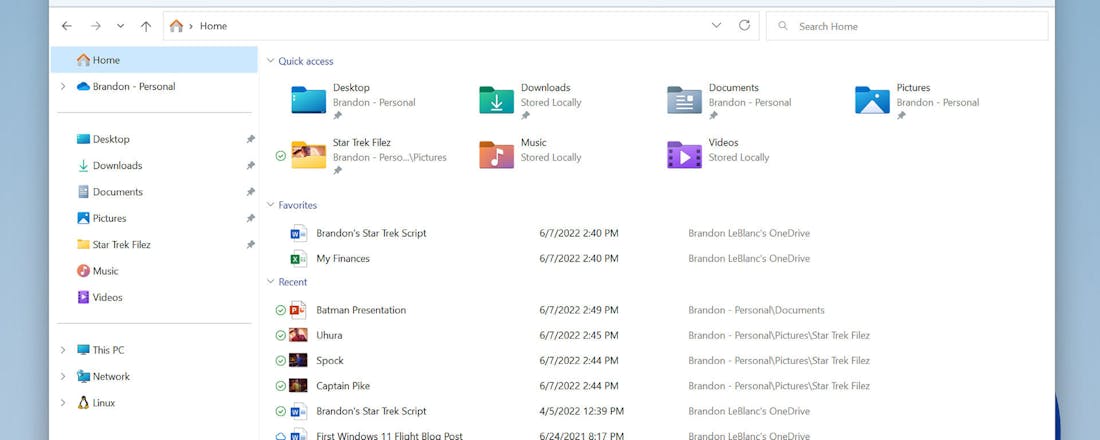The height and width of the screenshot is (440, 1100).
Task: Open Pictures in the sidebar
Action: click(x=109, y=218)
